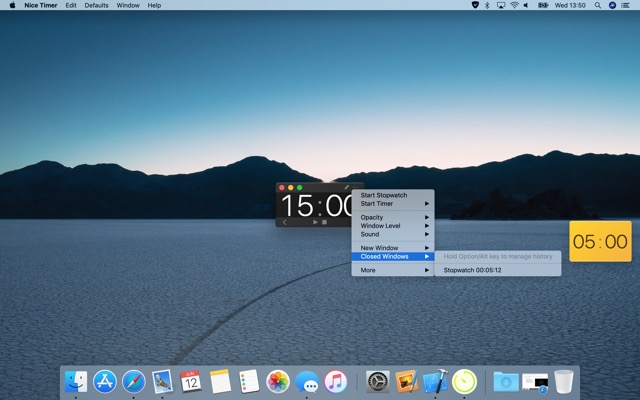Click the back chevron in the timer window

(284, 222)
